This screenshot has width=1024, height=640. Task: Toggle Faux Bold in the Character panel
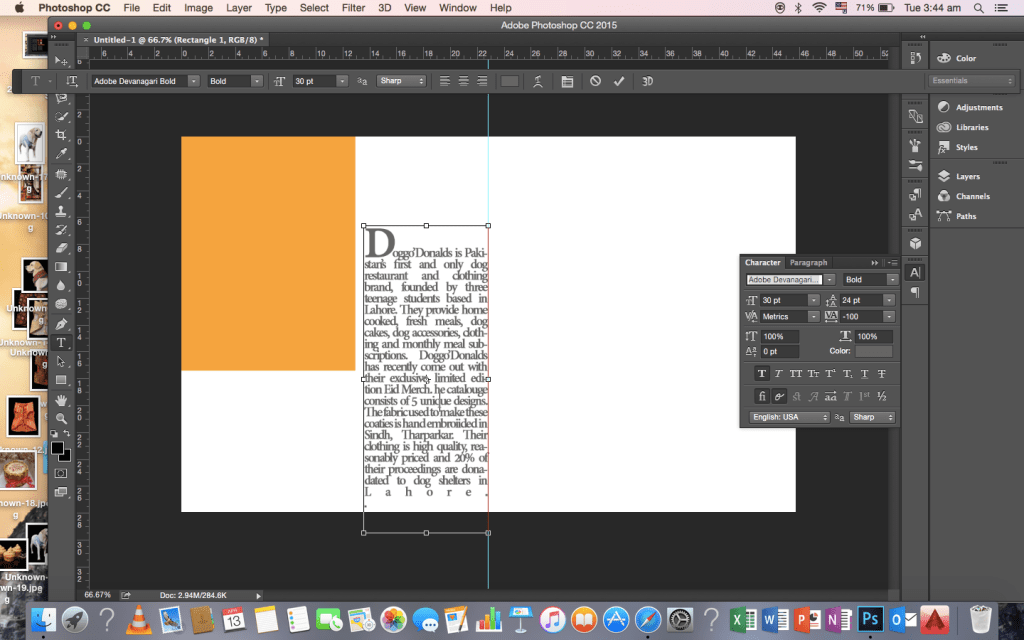tap(762, 373)
